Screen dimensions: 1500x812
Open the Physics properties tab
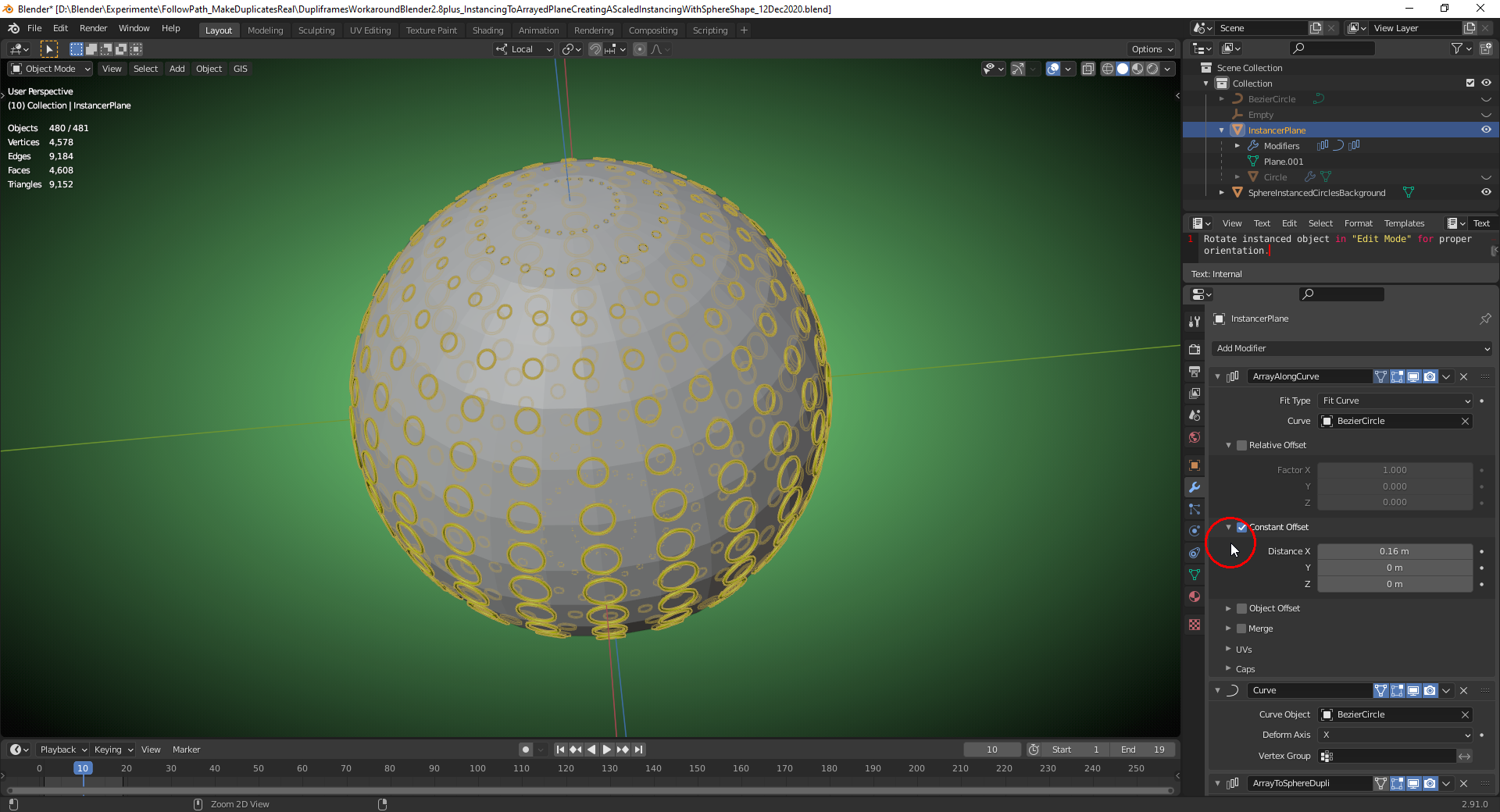(x=1195, y=531)
